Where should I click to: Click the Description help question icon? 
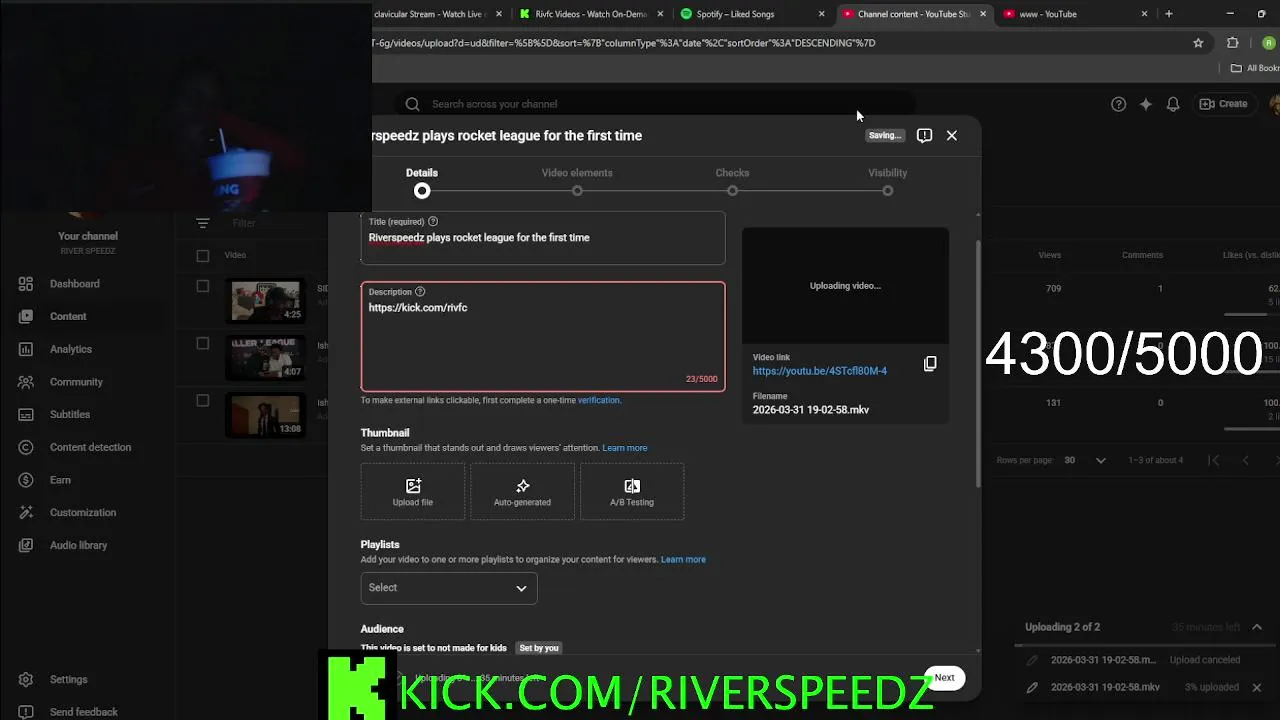420,292
